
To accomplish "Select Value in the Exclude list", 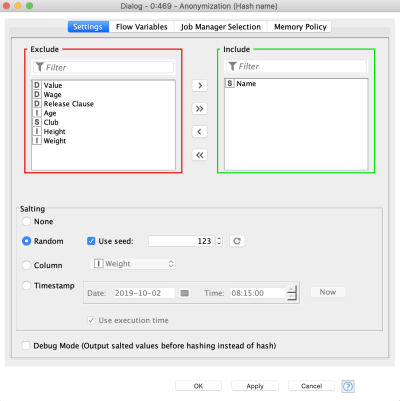I will tap(103, 85).
